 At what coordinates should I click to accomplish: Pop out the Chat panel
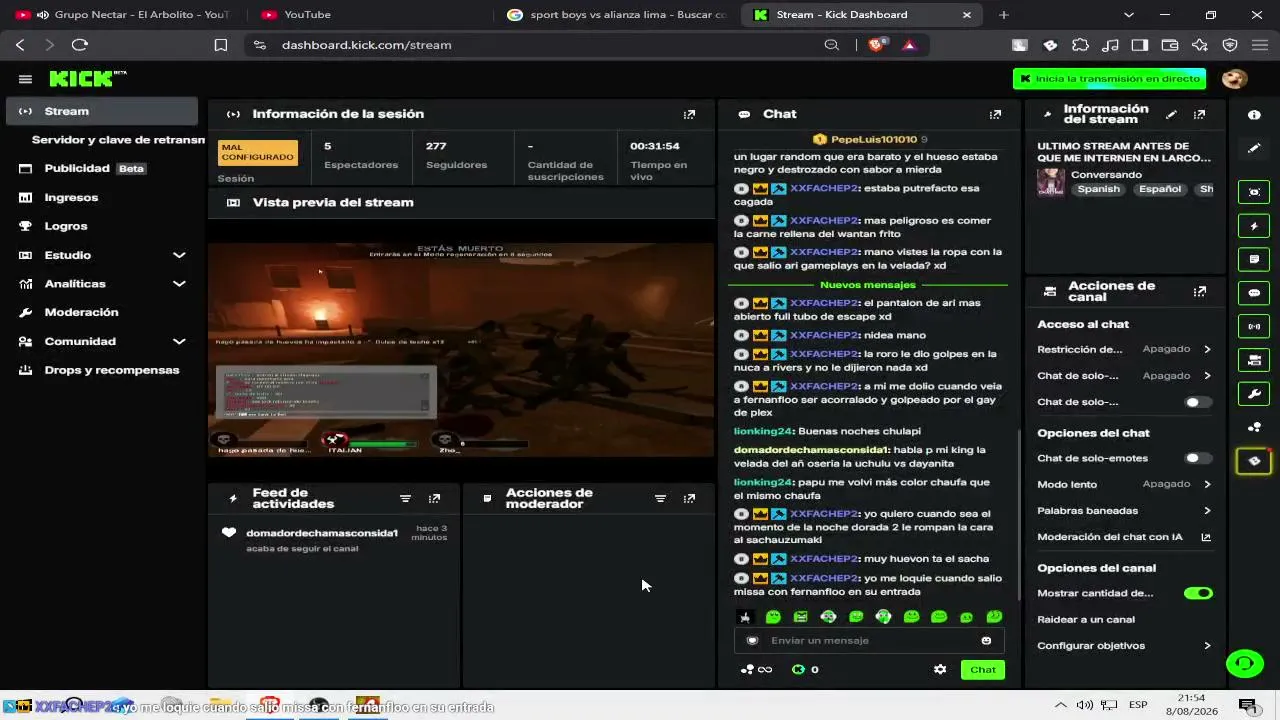995,114
